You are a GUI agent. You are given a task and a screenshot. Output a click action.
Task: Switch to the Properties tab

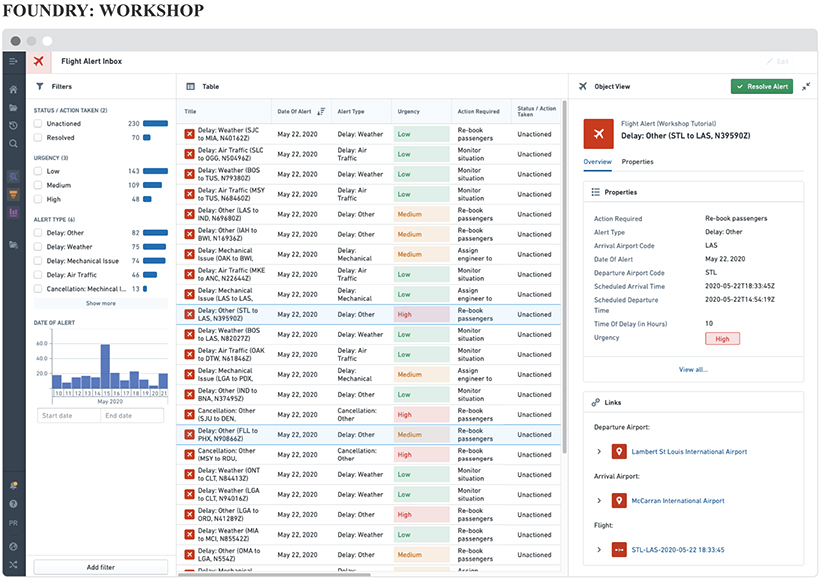[637, 161]
